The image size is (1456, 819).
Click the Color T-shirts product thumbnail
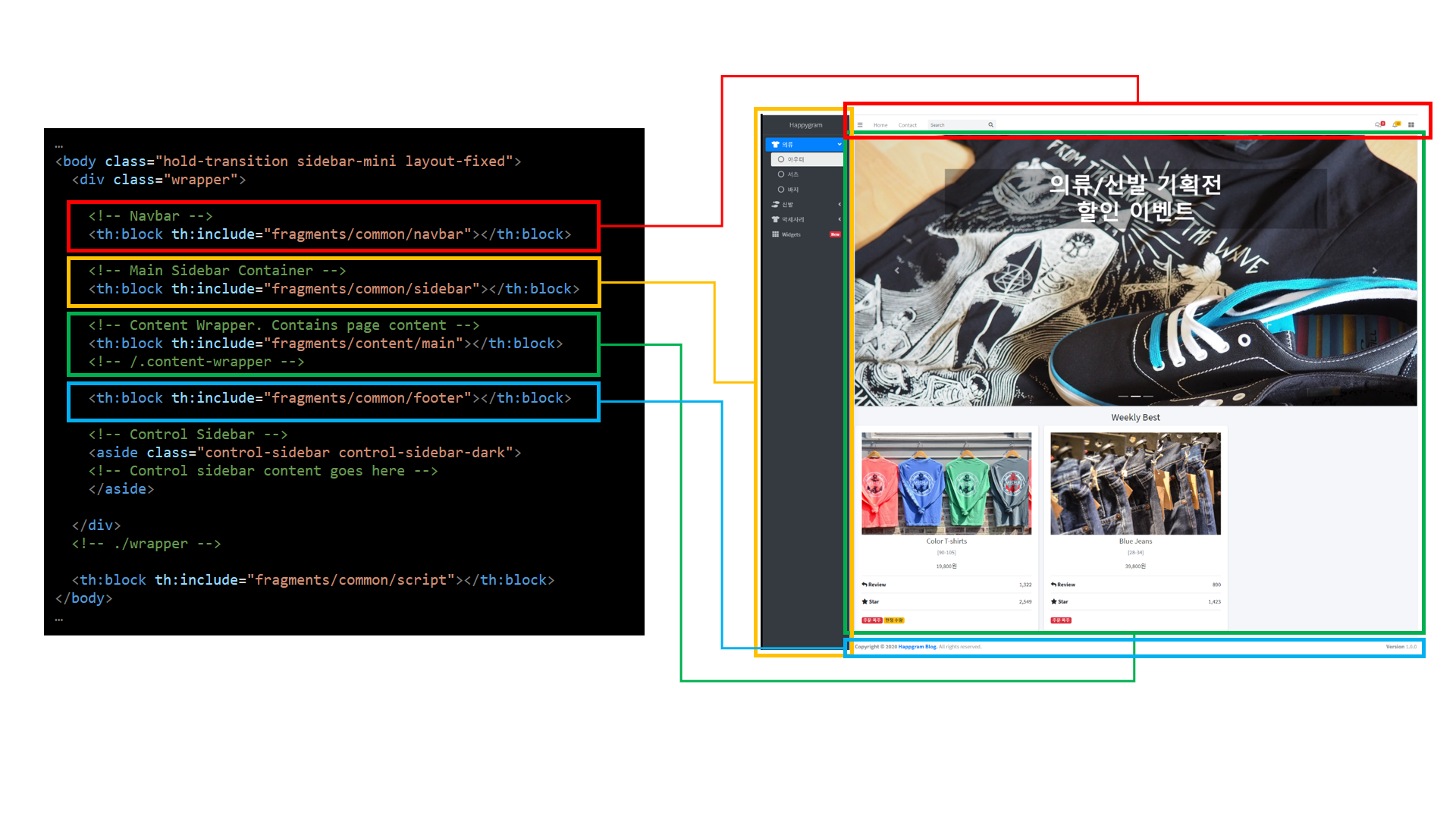946,483
